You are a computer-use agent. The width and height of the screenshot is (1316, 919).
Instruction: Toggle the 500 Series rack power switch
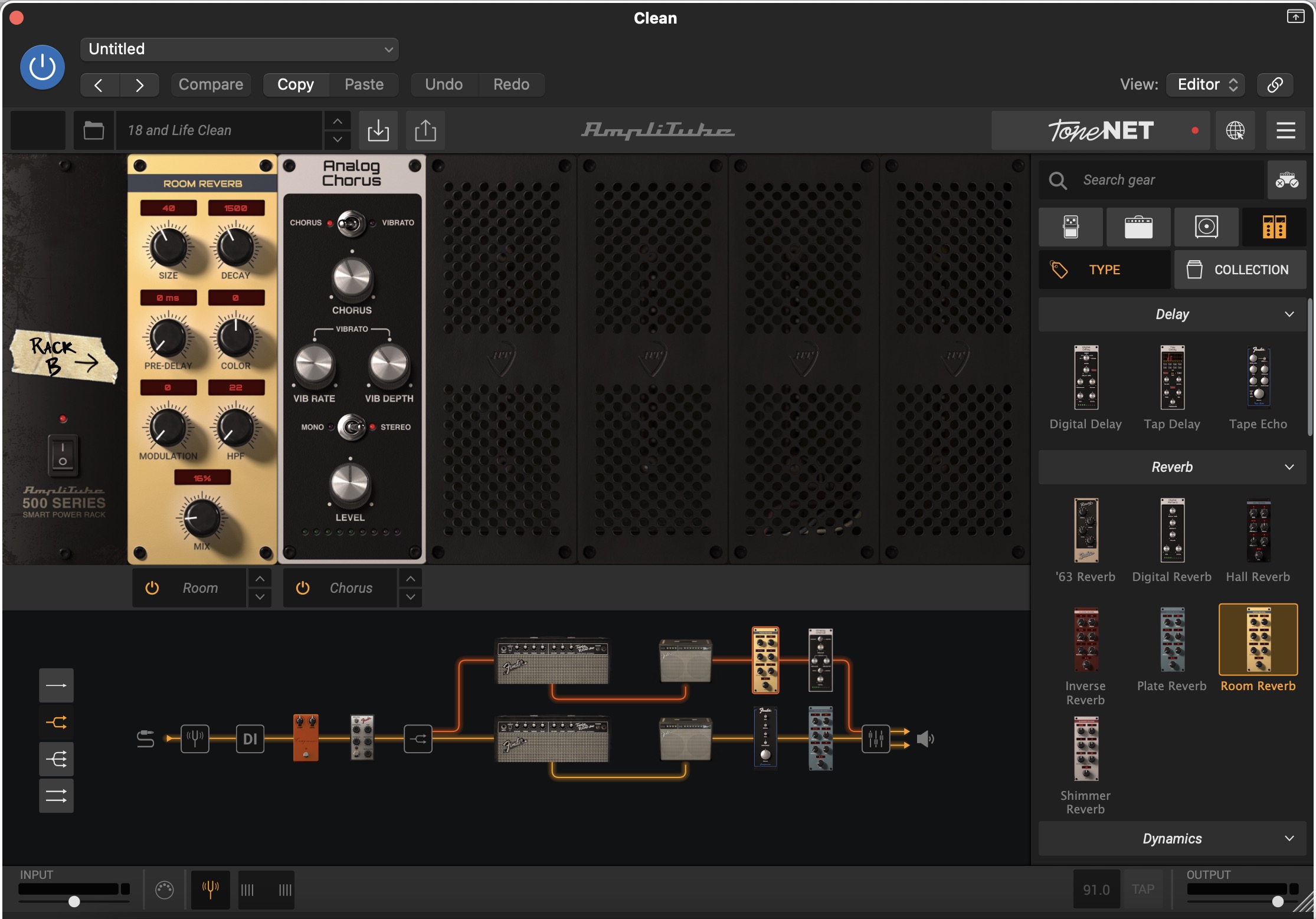(x=63, y=455)
